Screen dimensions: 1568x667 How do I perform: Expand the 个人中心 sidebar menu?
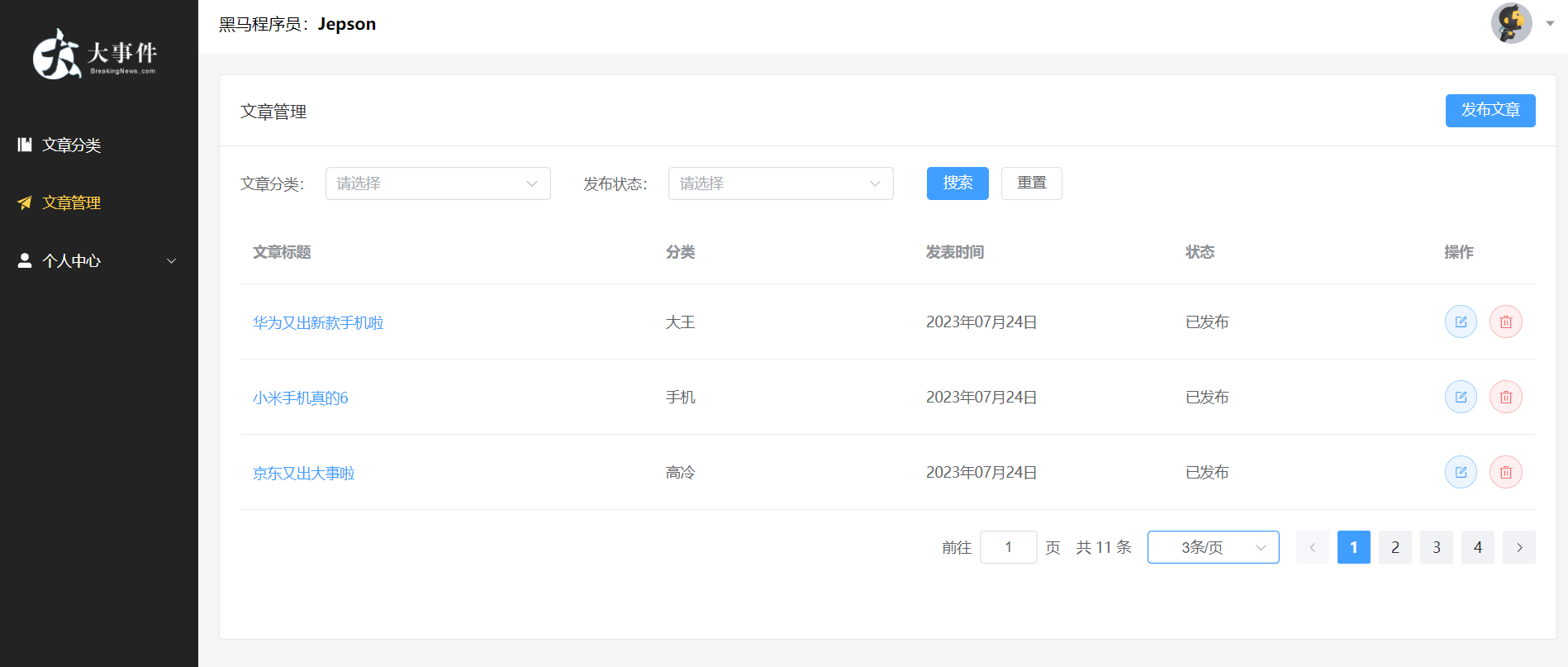click(x=97, y=260)
